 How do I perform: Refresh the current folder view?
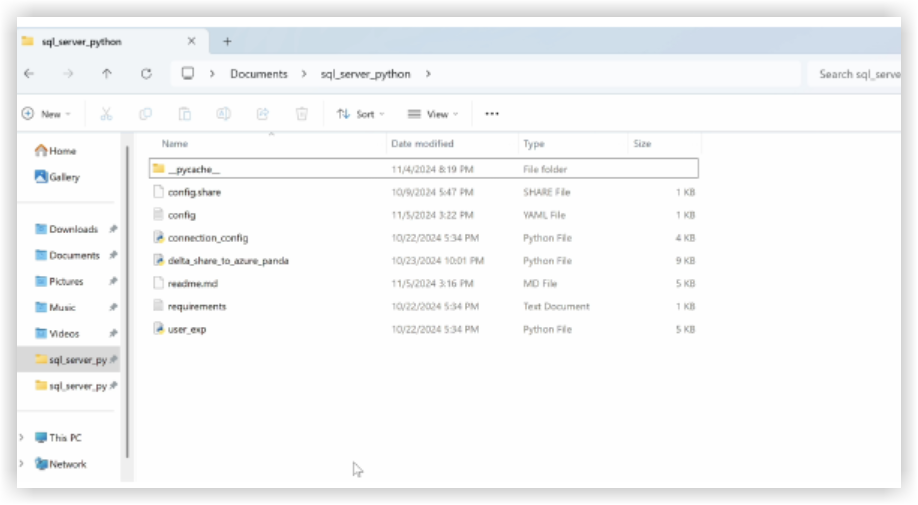(x=146, y=74)
